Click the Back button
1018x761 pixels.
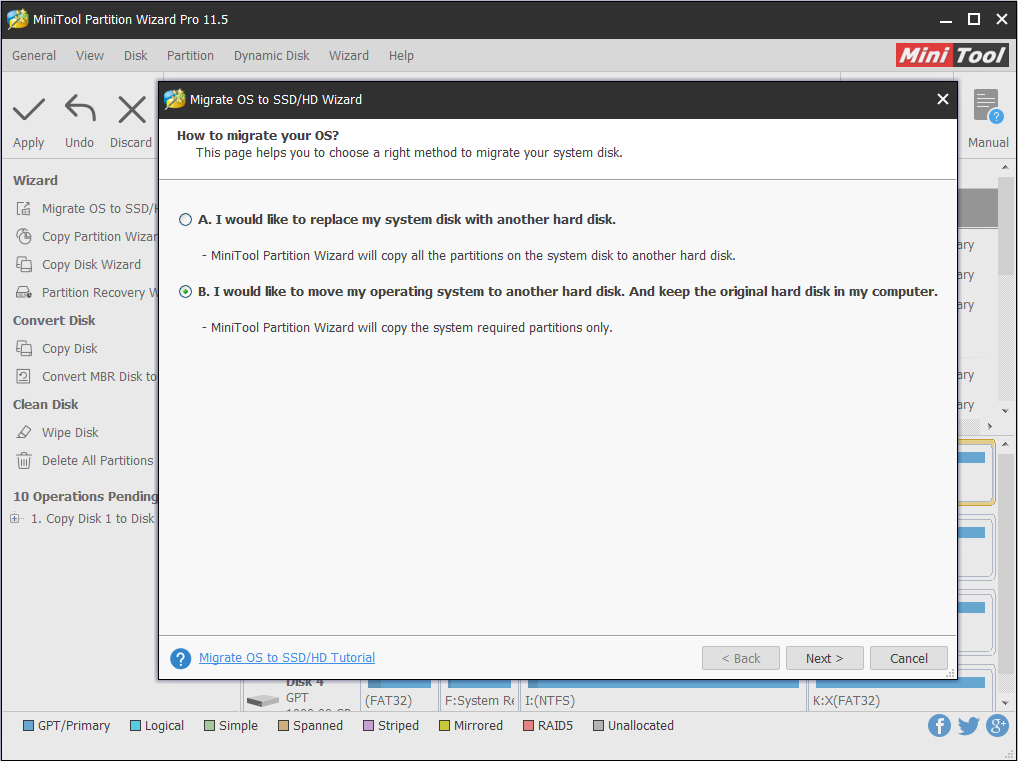coord(741,658)
